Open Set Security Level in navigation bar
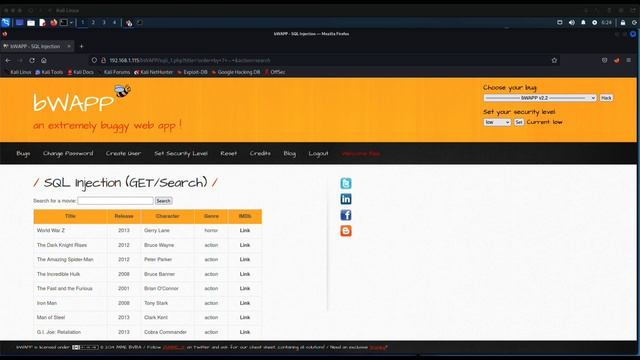Image resolution: width=640 pixels, height=360 pixels. pos(181,153)
